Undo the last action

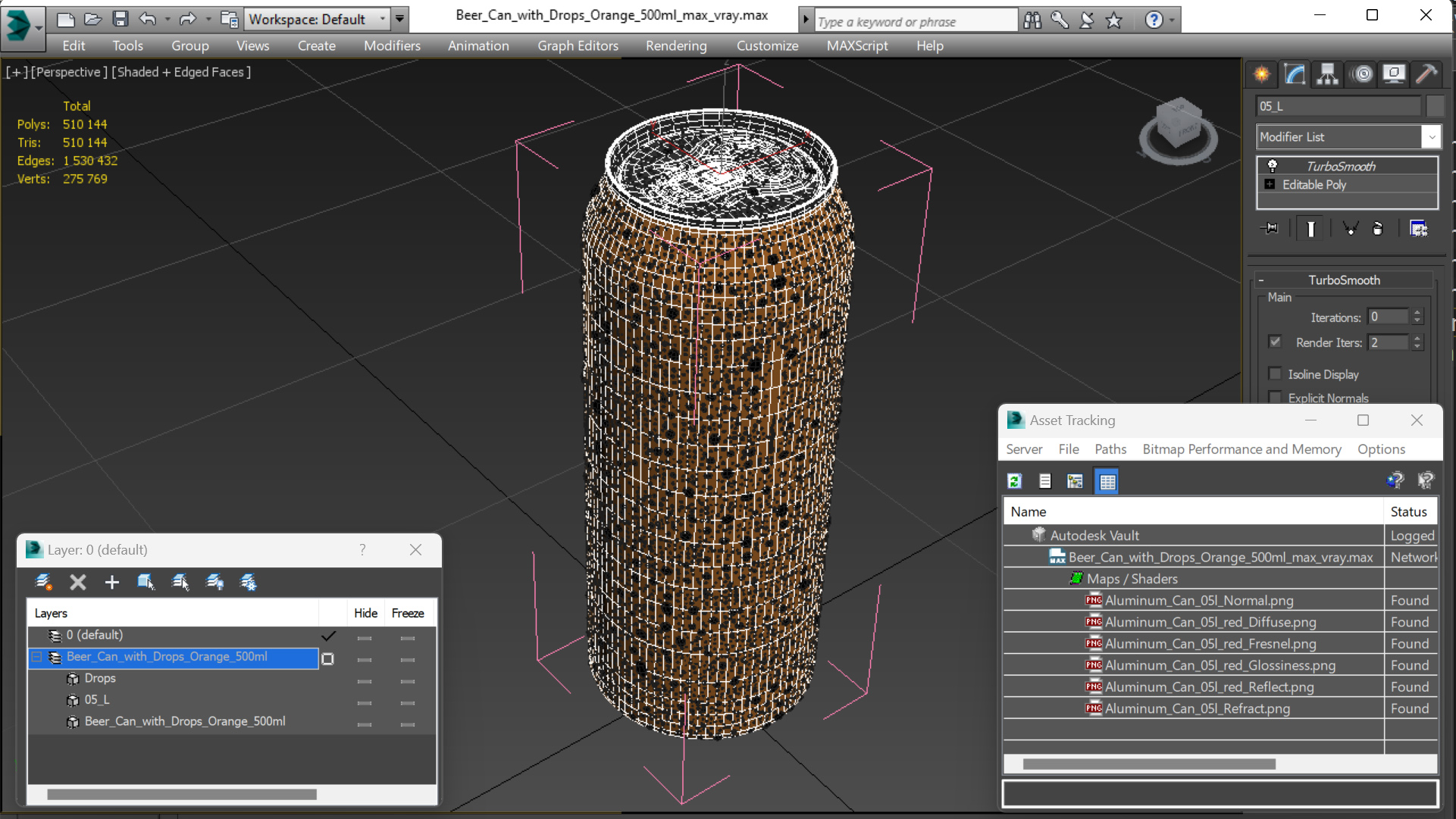[148, 19]
